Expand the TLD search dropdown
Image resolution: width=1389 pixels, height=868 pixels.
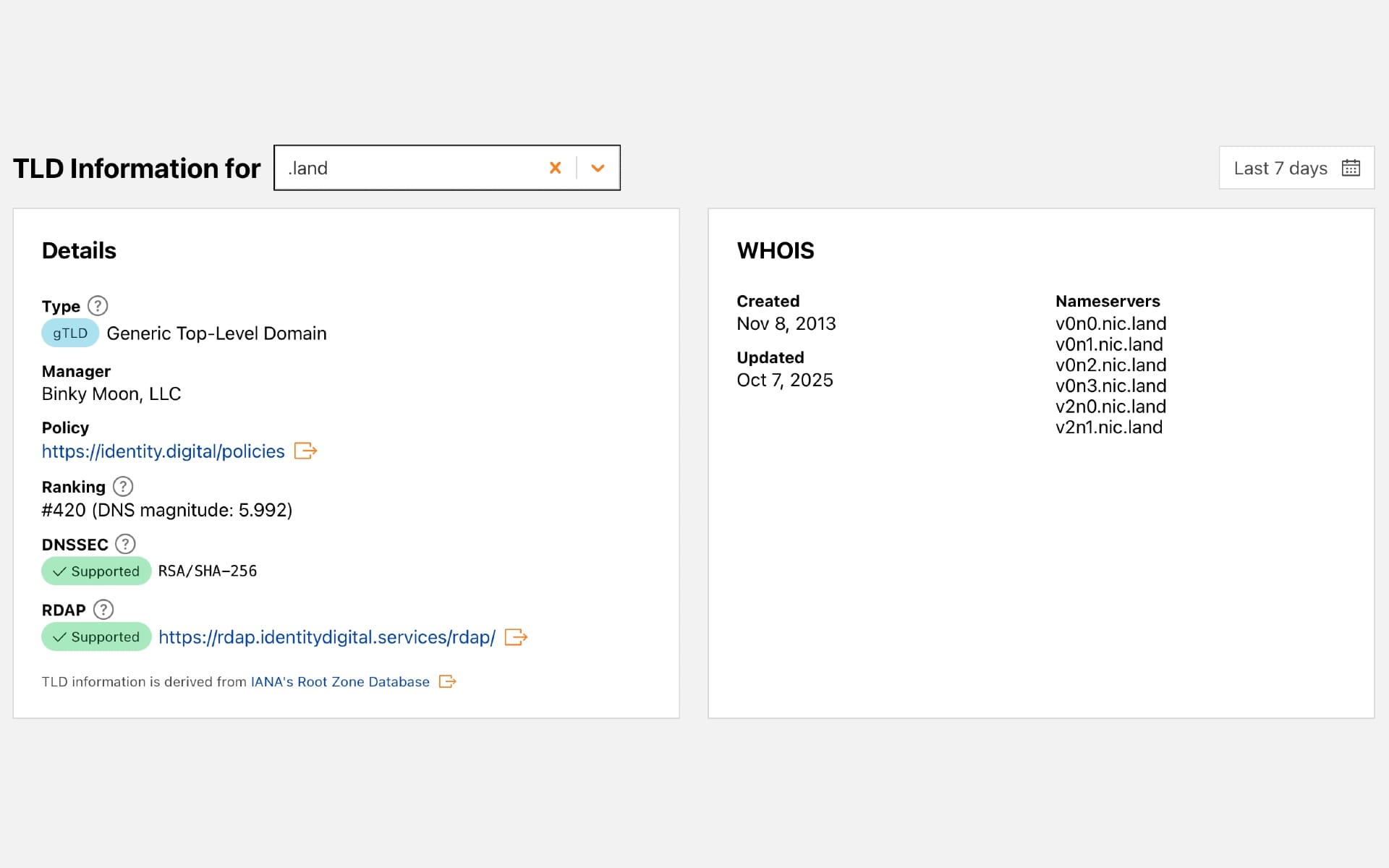point(598,167)
